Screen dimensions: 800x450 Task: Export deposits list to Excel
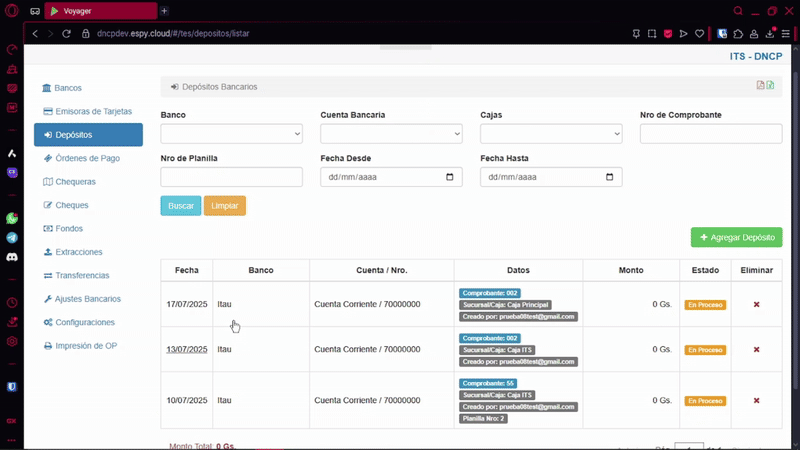coord(770,86)
